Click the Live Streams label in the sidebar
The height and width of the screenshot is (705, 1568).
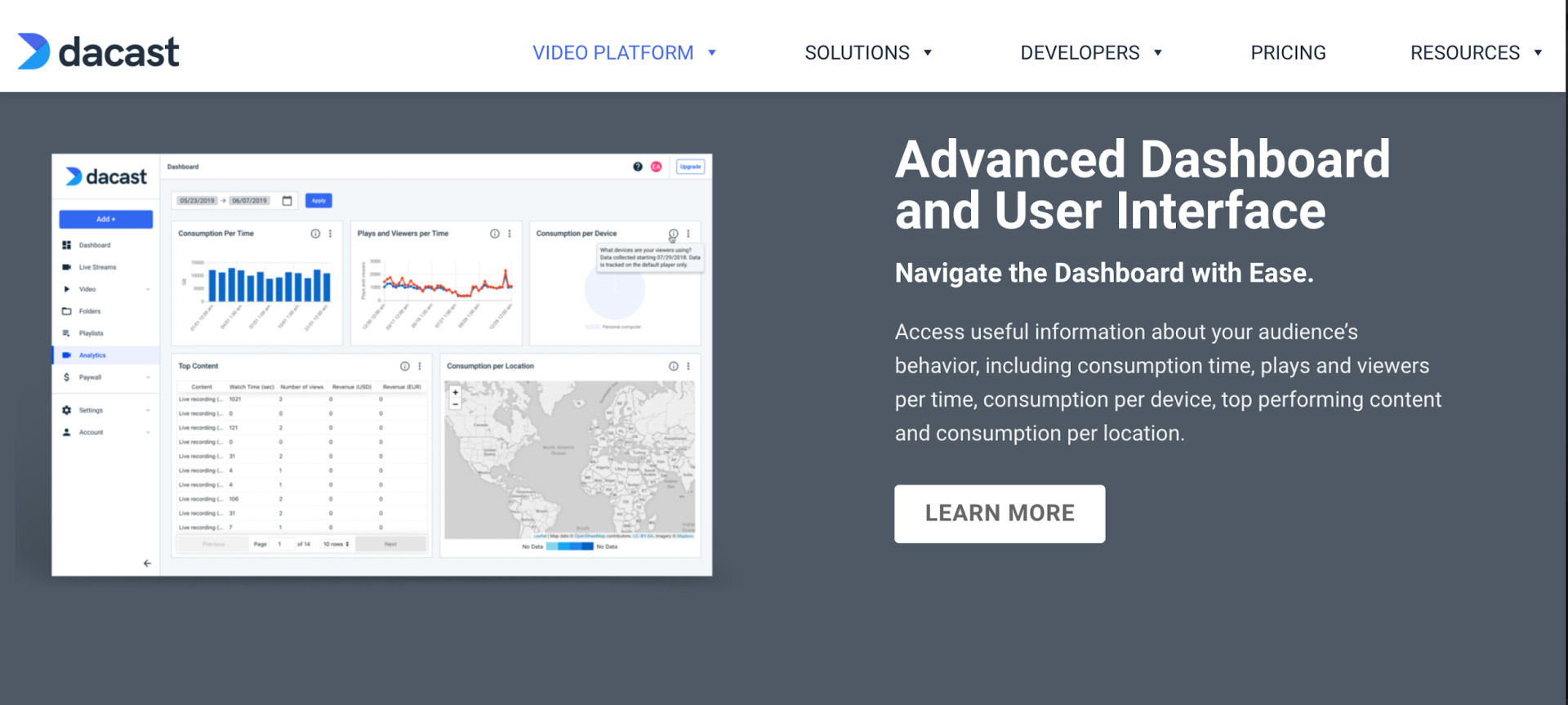[97, 267]
